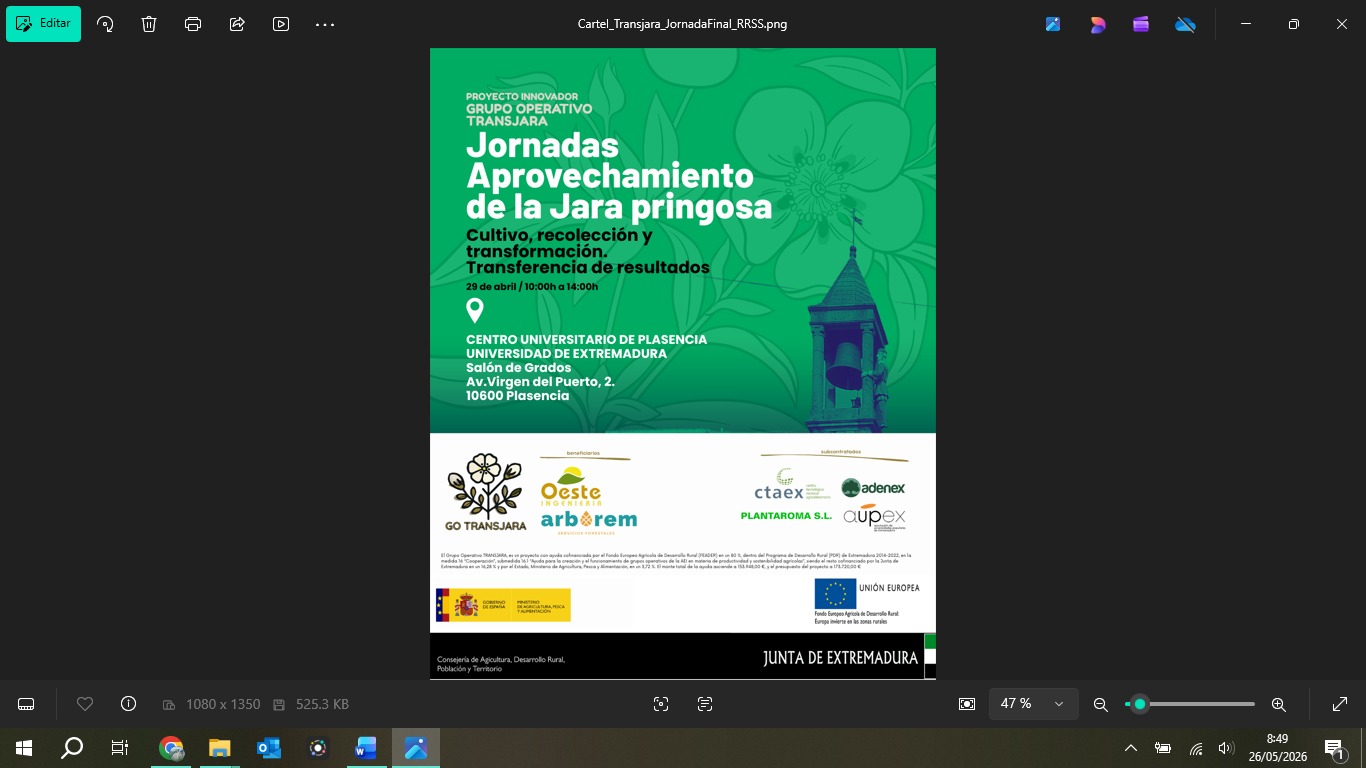1366x768 pixels.
Task: Open Task View on taskbar
Action: point(120,748)
